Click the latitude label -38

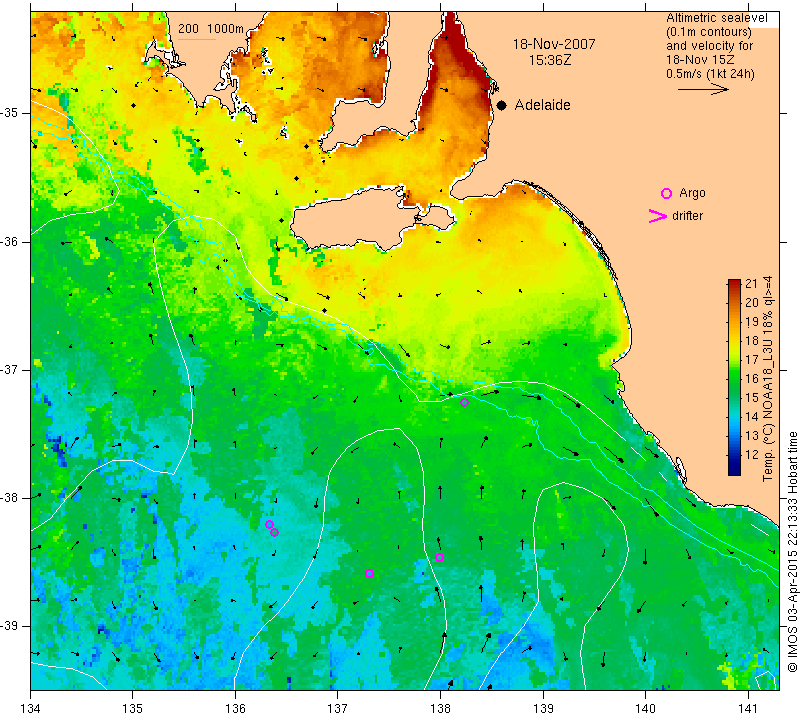click(x=9, y=498)
